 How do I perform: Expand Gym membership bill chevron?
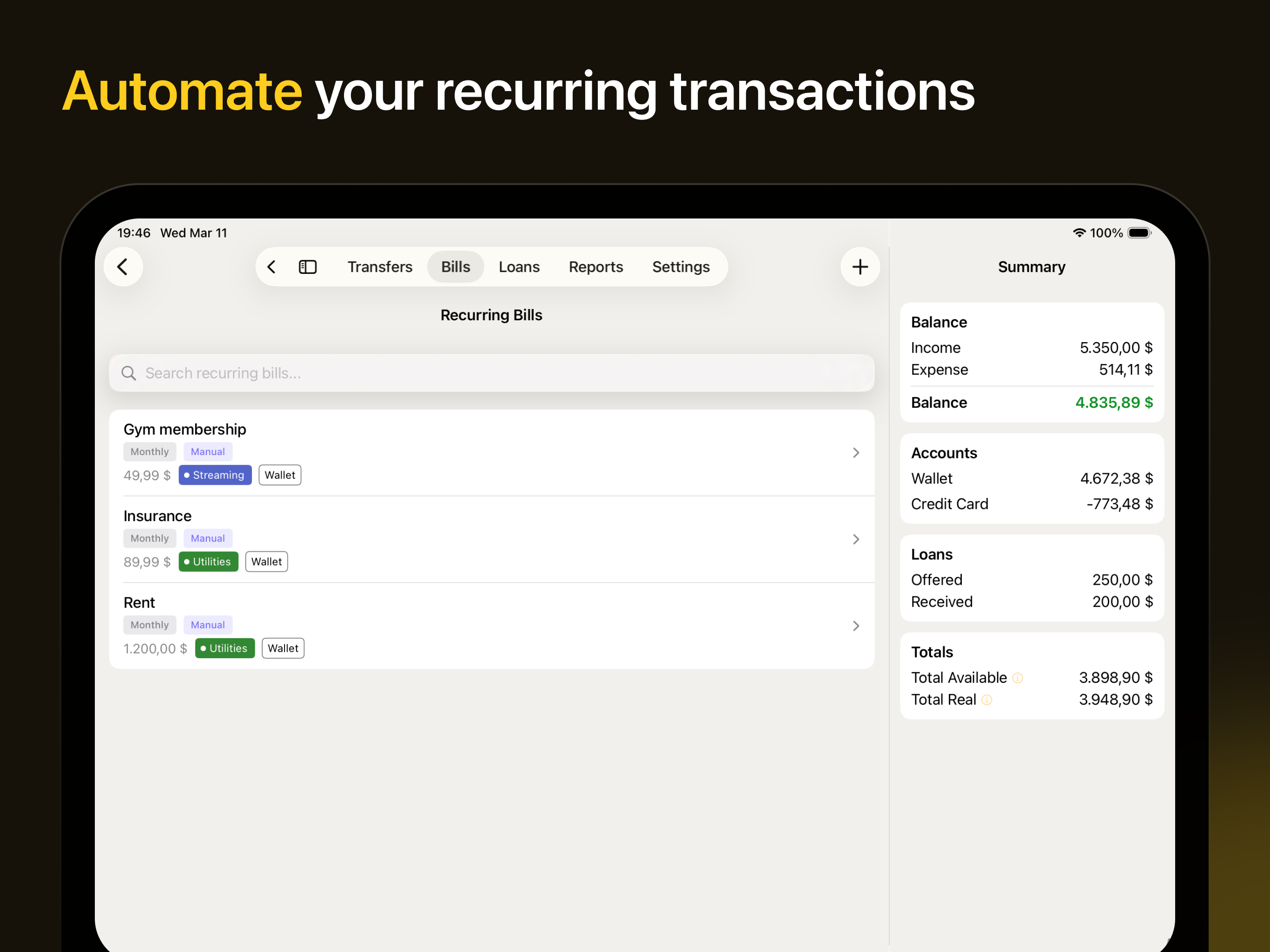855,452
